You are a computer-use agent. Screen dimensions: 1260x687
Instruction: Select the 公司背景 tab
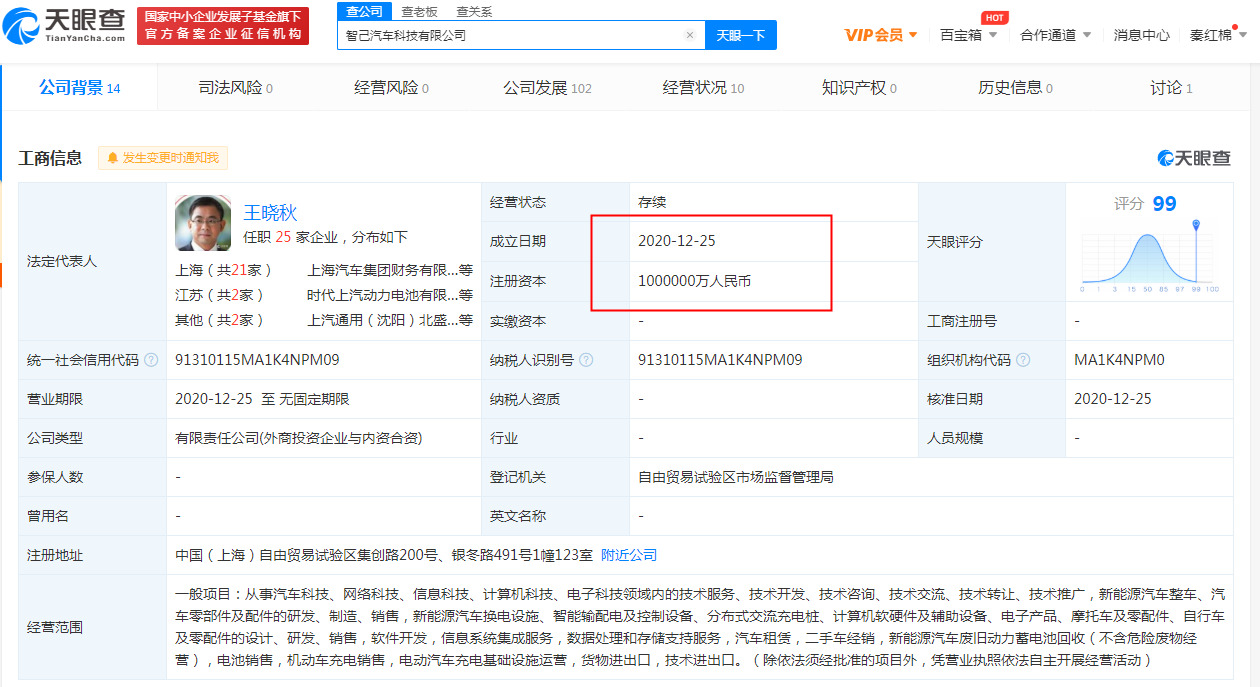[80, 88]
